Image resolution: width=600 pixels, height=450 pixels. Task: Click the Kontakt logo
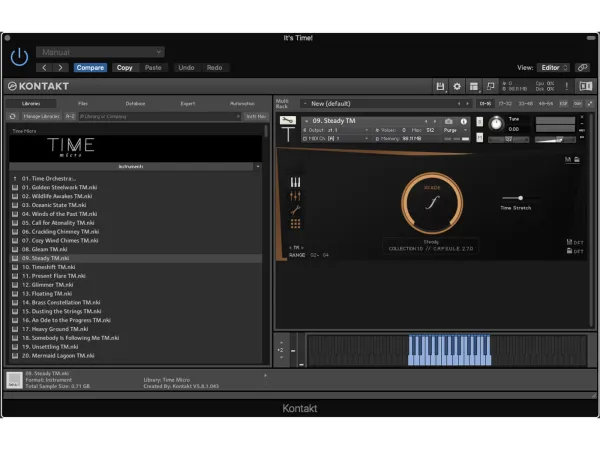(39, 86)
